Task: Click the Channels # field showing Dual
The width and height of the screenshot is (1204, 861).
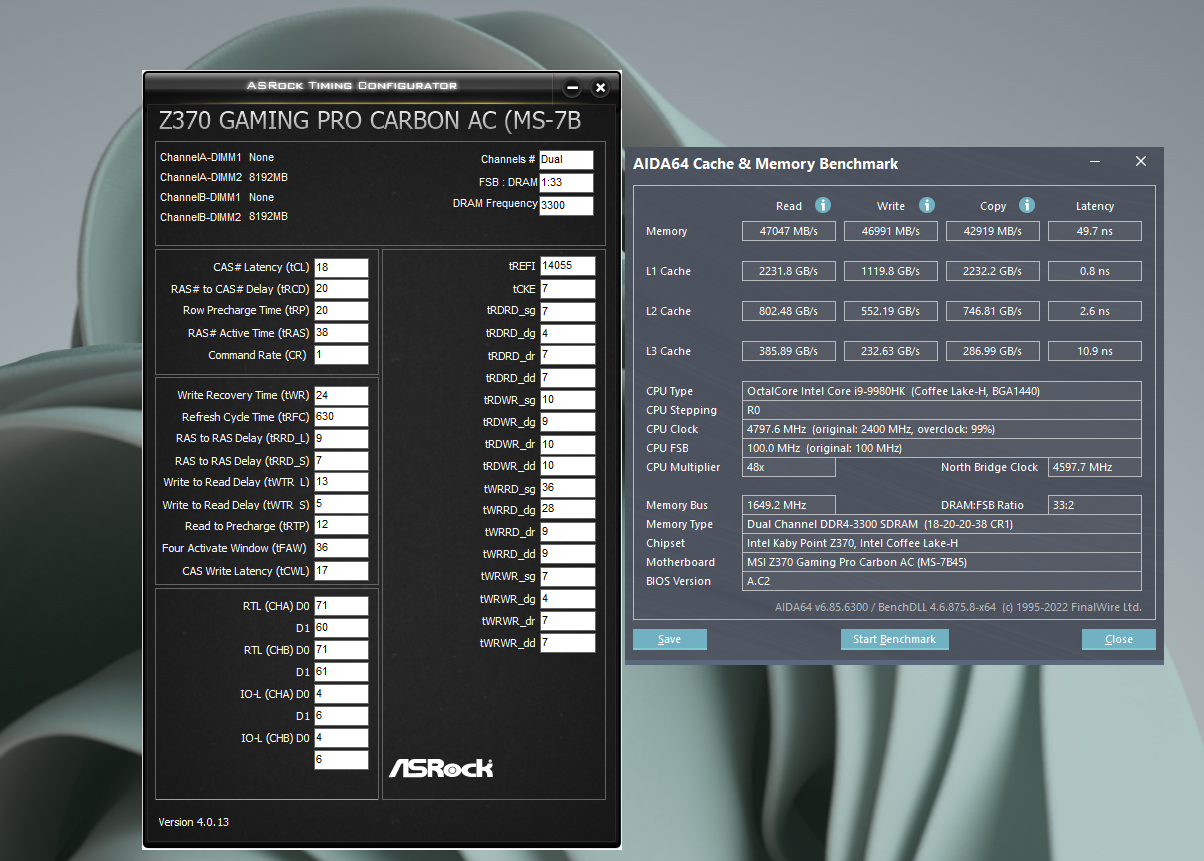Action: 566,160
